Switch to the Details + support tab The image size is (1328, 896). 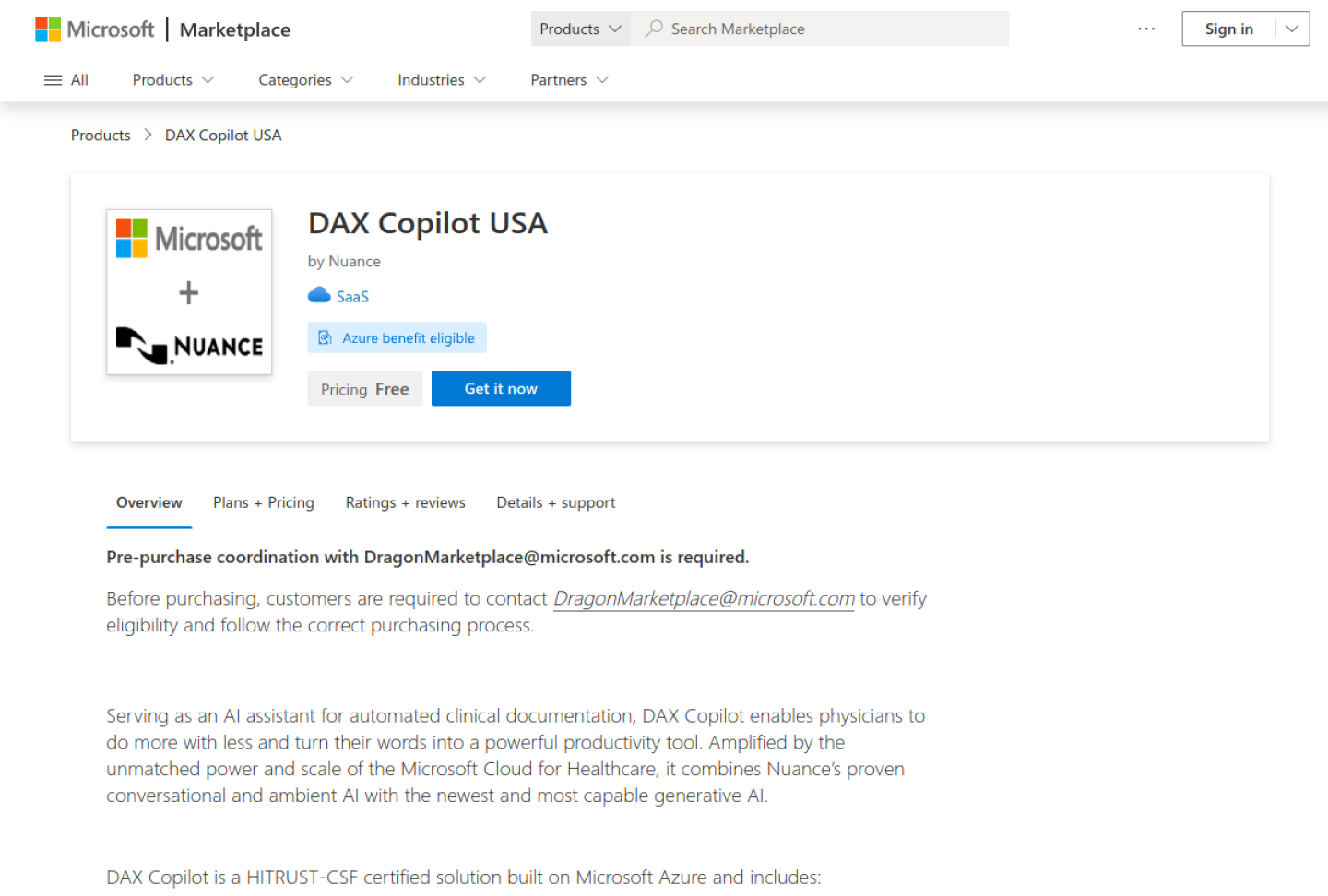[x=556, y=503]
